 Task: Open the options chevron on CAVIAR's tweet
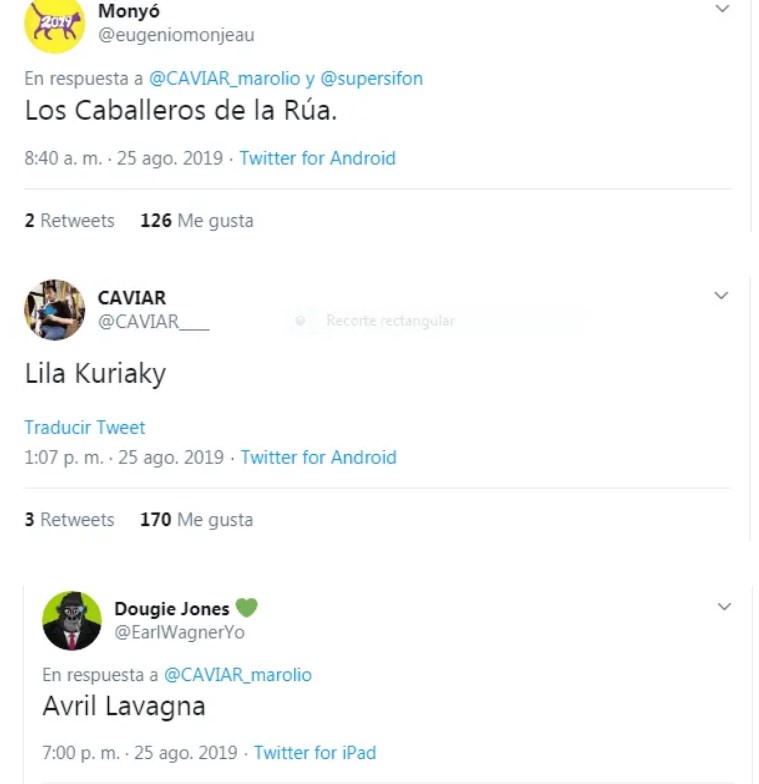point(720,296)
